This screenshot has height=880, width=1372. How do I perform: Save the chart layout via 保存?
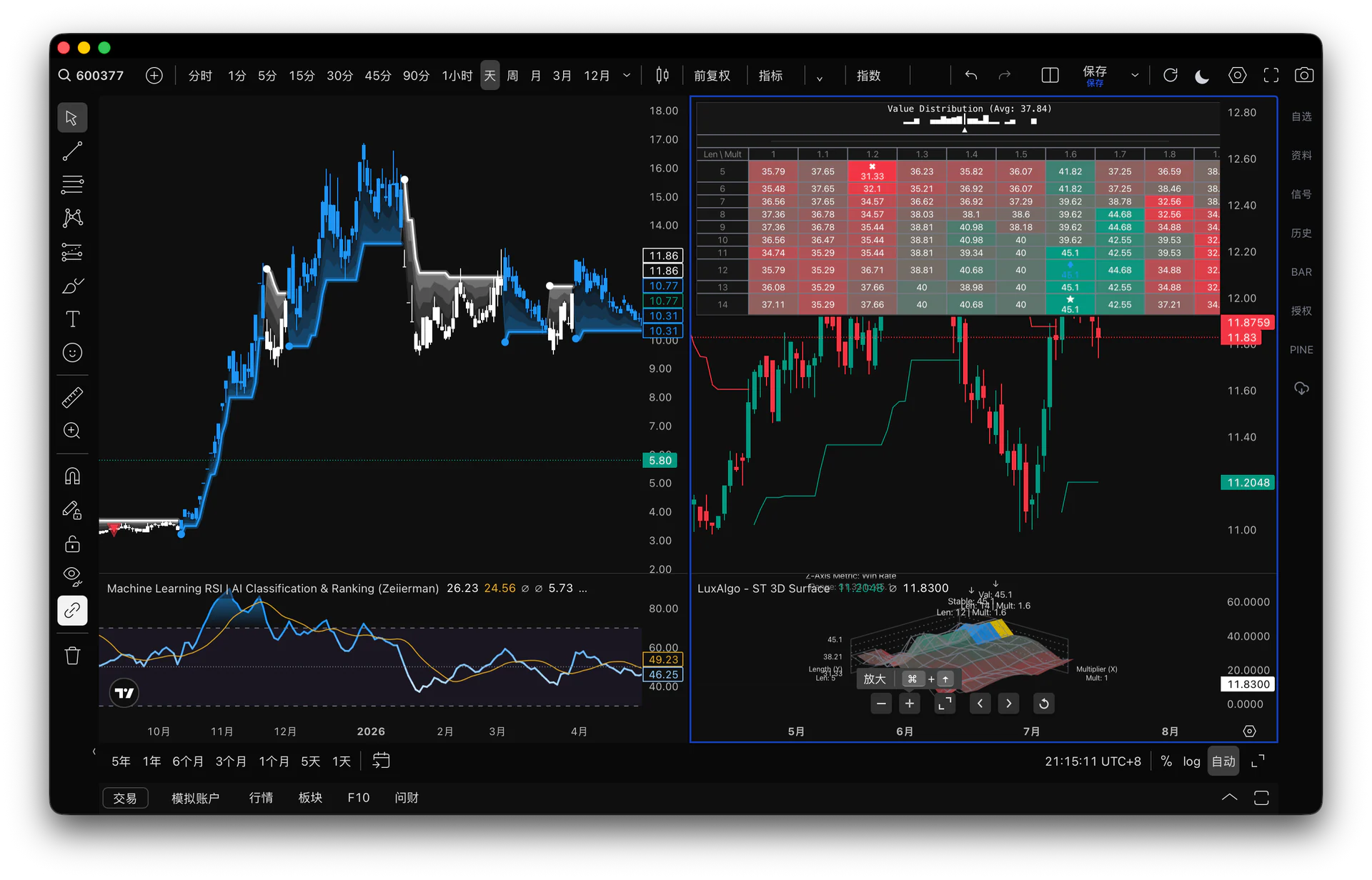1095,76
